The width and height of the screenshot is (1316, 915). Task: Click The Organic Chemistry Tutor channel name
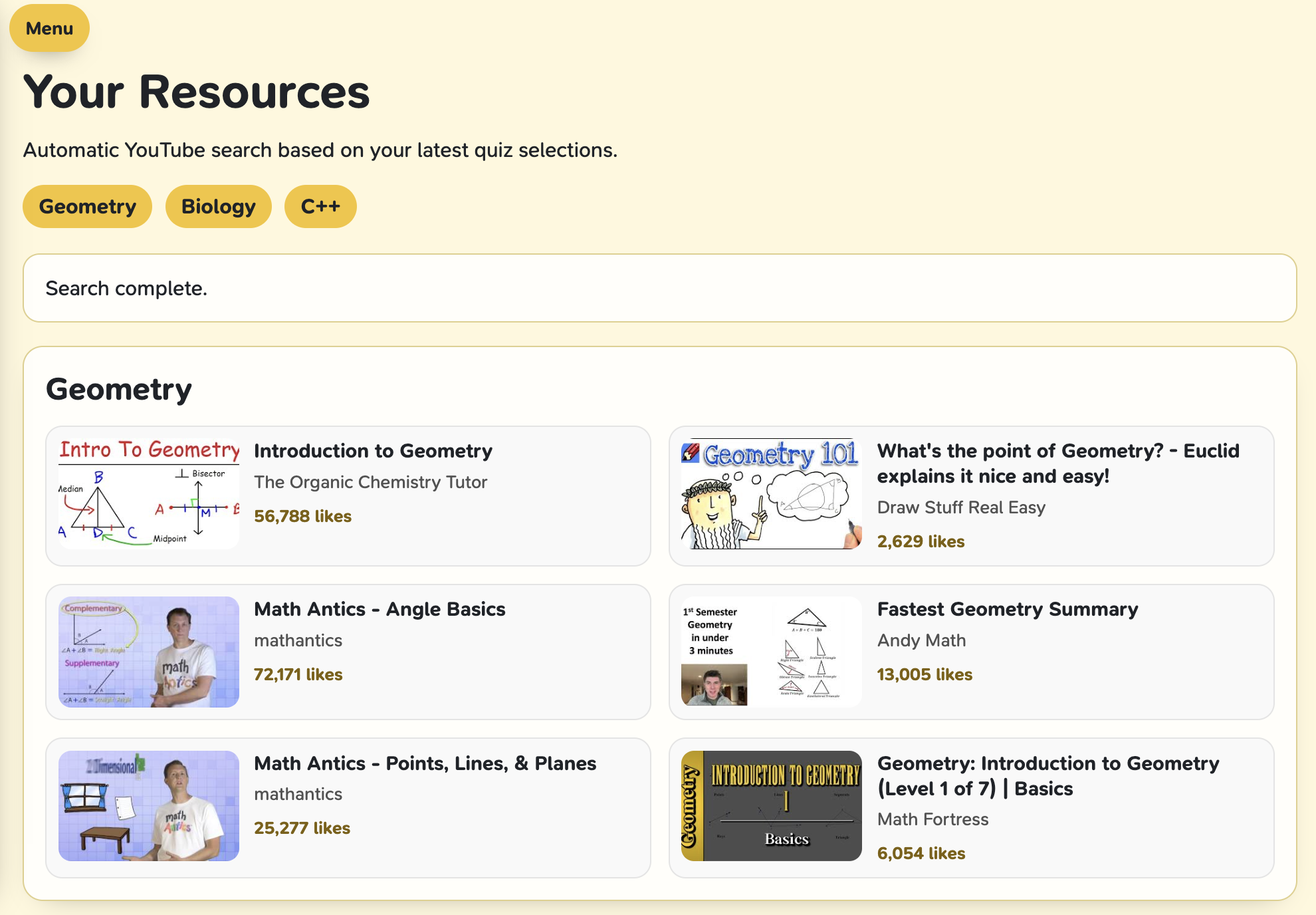click(370, 482)
